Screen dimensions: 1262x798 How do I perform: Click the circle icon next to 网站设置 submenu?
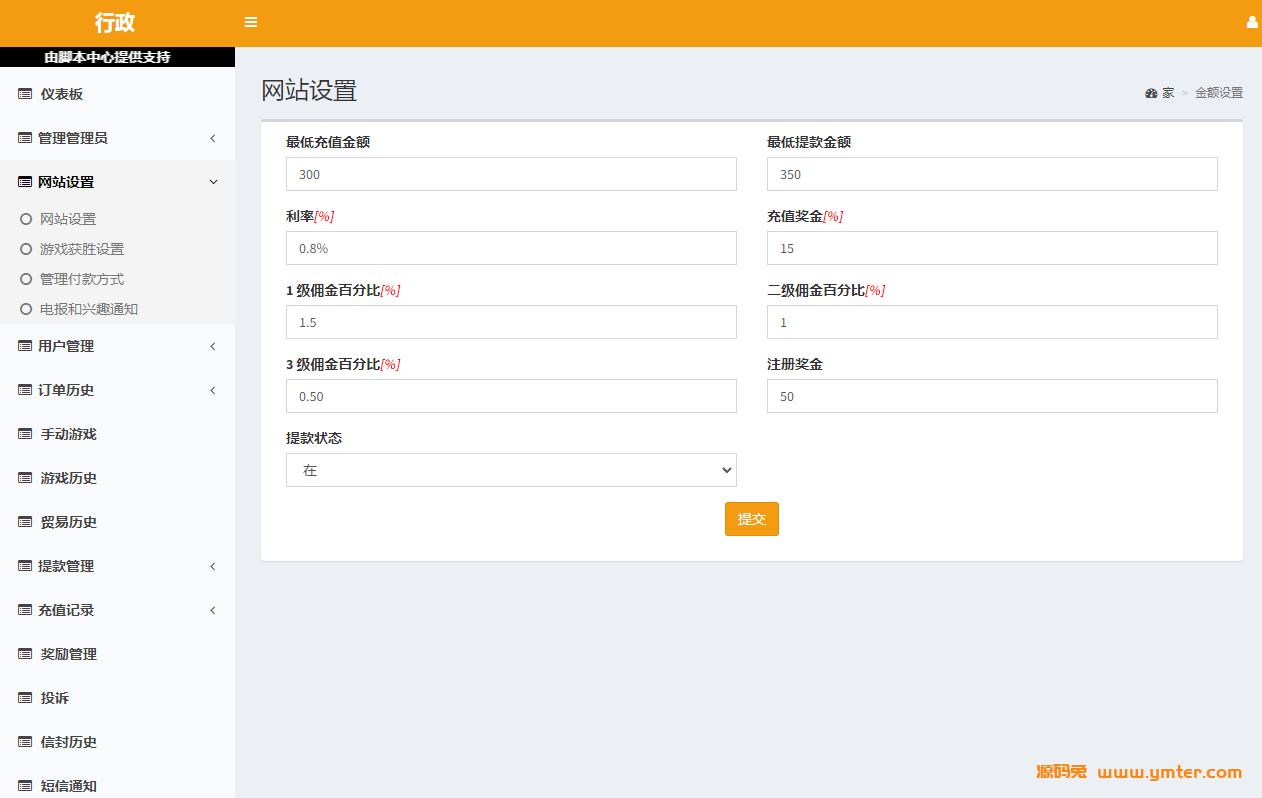click(x=26, y=219)
